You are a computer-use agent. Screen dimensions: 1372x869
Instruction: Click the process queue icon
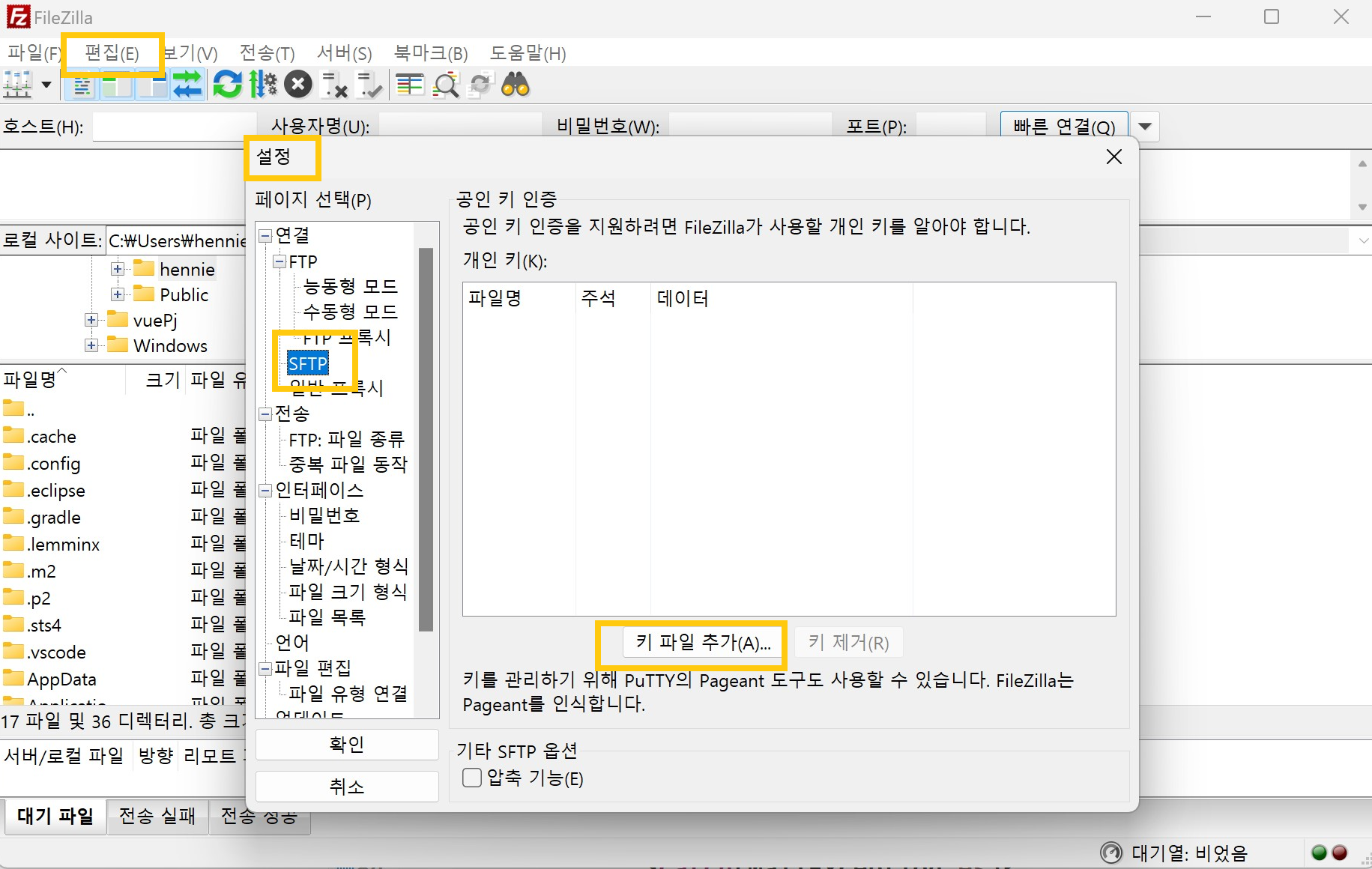[x=263, y=85]
